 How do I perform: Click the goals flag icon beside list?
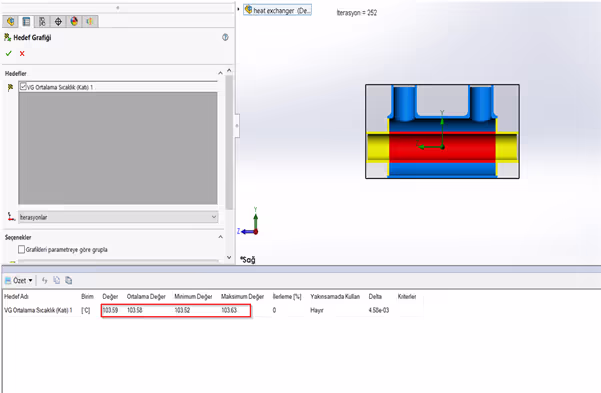10,88
